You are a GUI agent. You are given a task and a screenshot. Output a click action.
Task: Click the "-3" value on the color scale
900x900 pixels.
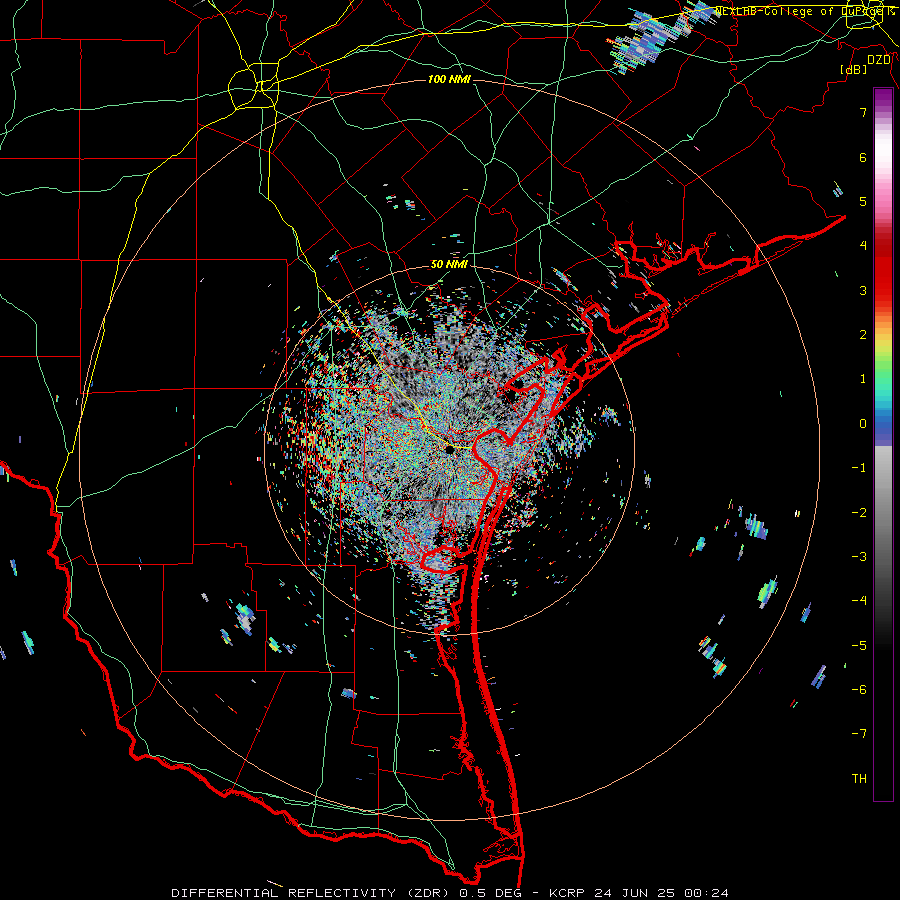(x=859, y=557)
